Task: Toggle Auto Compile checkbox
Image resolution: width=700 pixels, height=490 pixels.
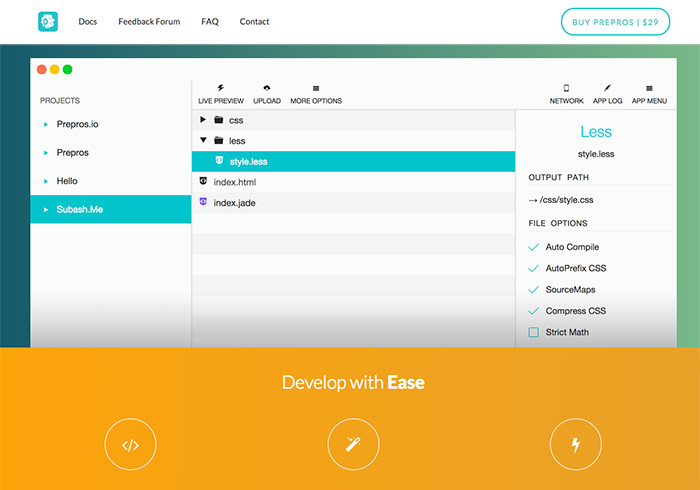Action: click(533, 247)
